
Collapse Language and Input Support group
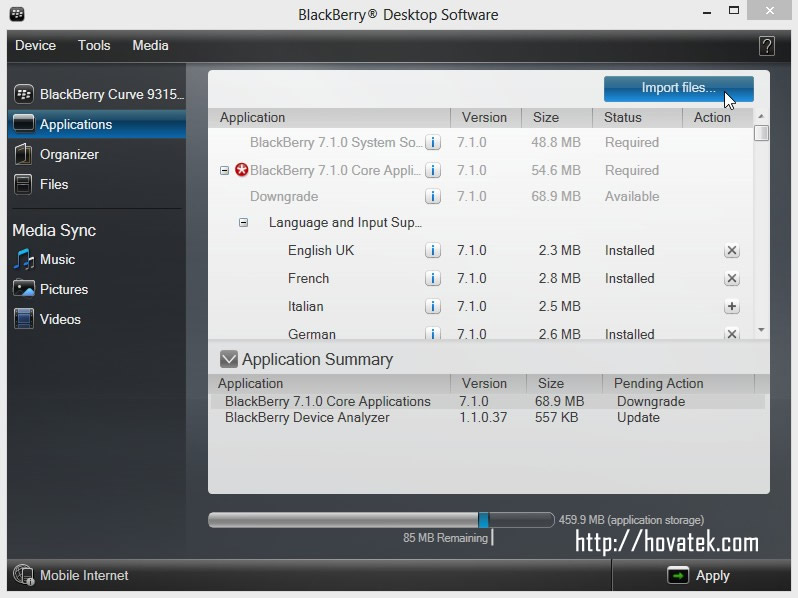[243, 222]
